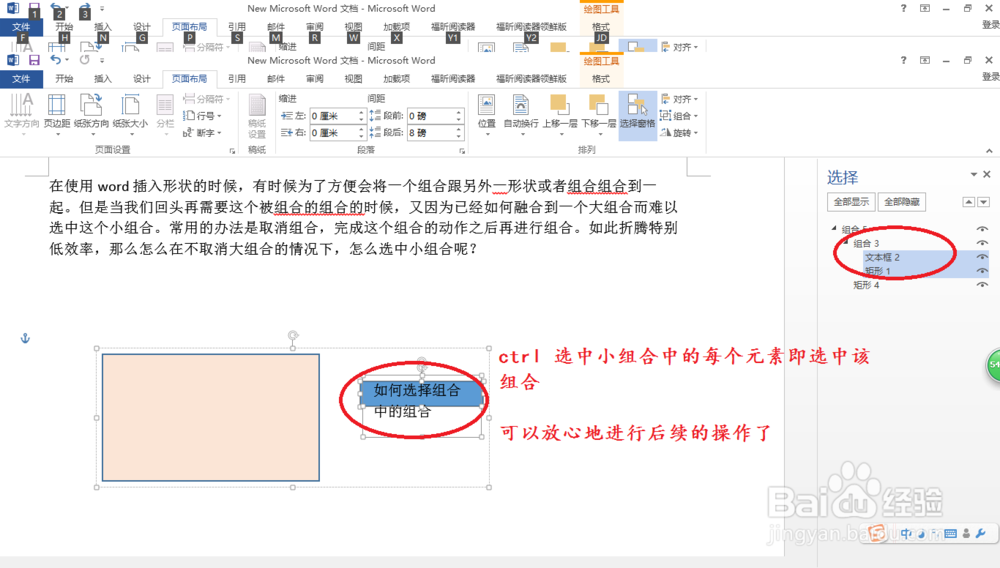Click the 全部显示 show all button

851,202
